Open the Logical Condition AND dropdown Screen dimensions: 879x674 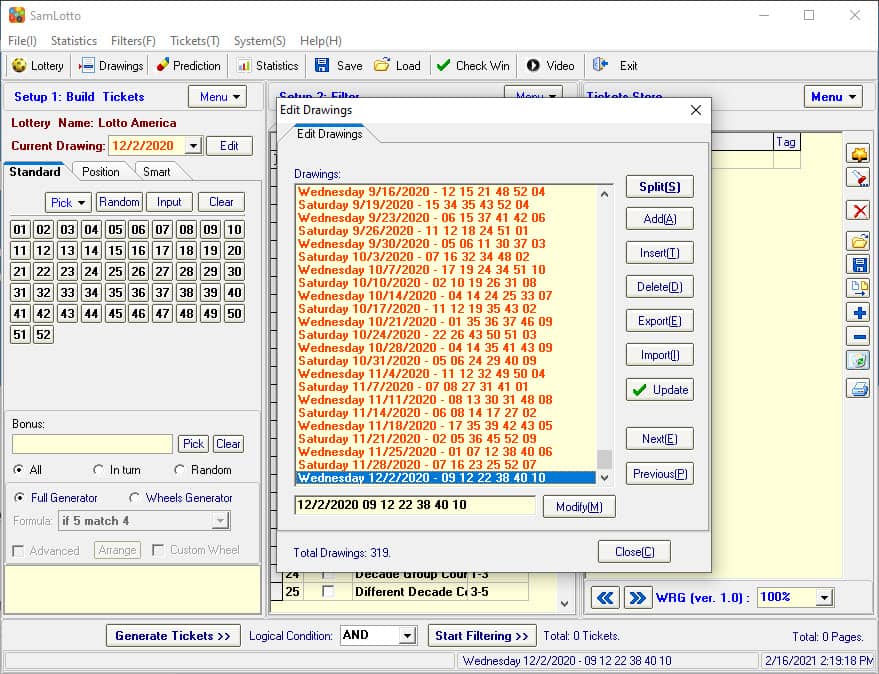click(408, 636)
